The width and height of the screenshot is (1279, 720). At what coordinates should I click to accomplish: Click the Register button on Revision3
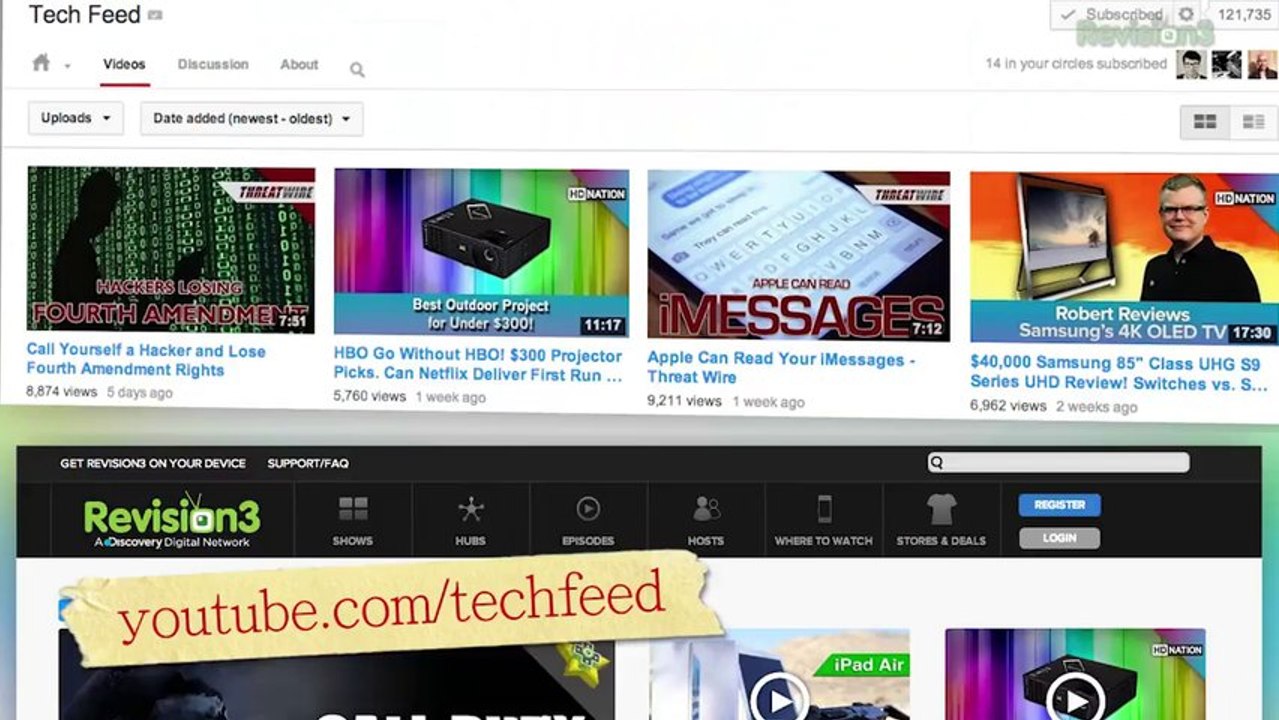point(1060,505)
